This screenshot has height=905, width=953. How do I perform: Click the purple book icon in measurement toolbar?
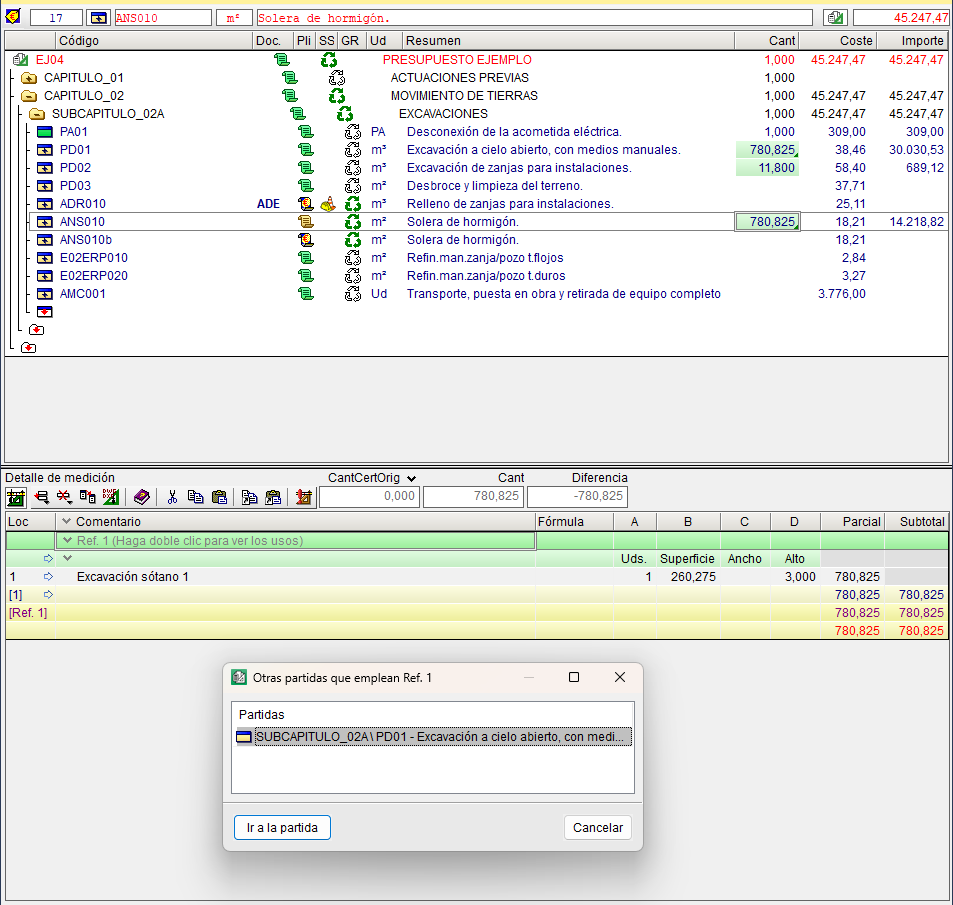click(x=141, y=497)
